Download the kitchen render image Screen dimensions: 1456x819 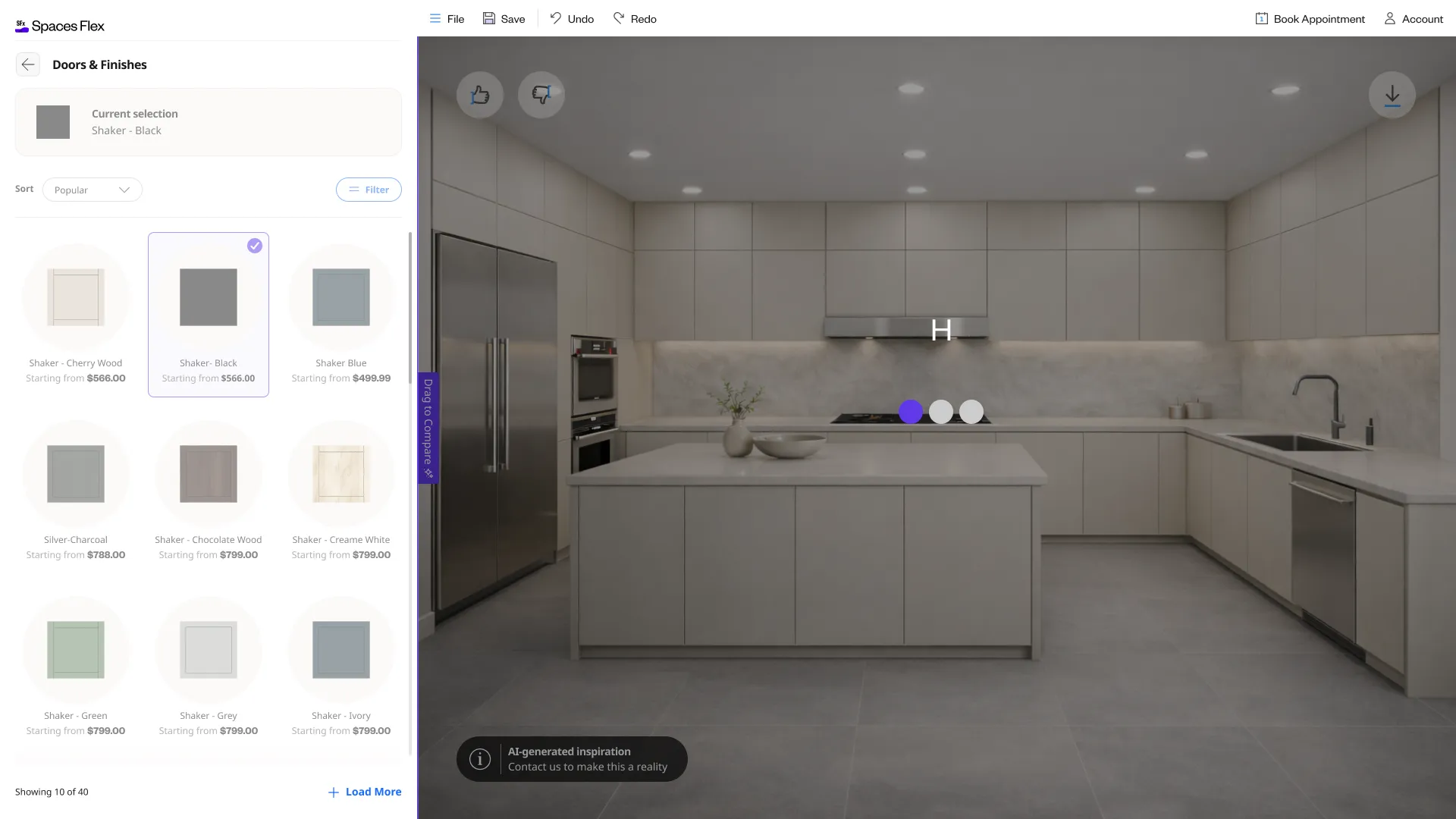(1392, 95)
